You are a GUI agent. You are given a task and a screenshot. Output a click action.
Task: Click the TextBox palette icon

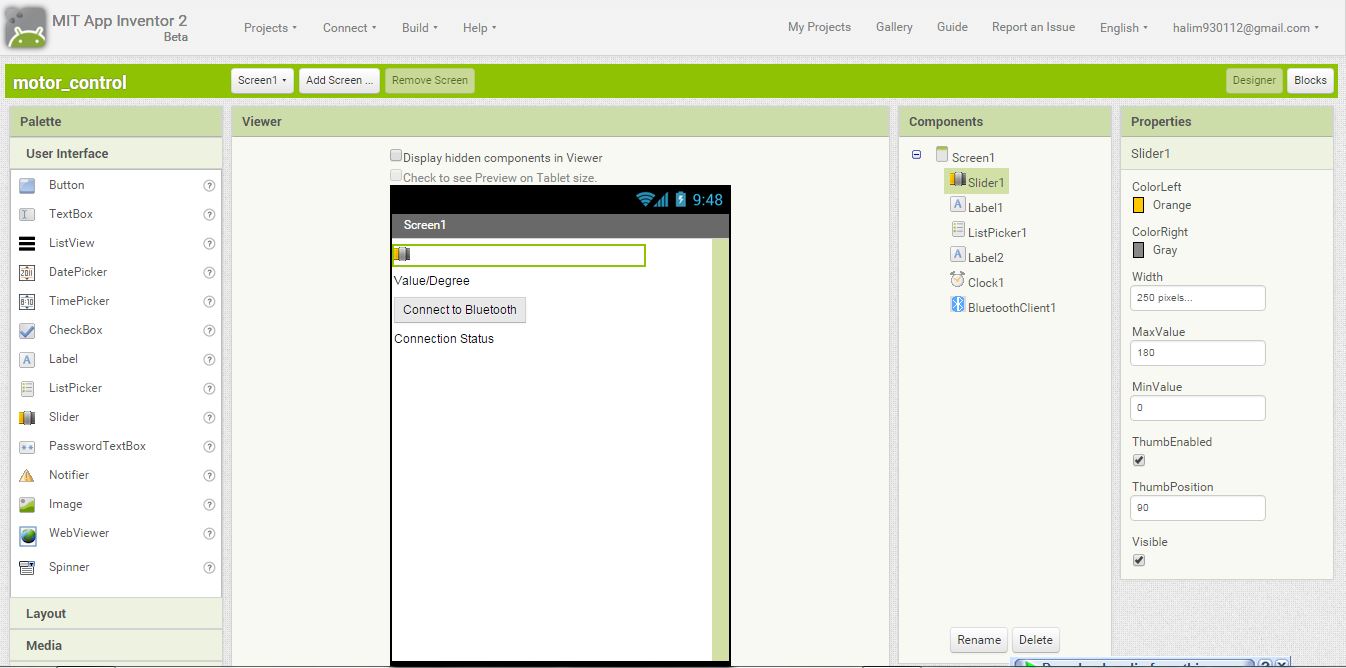28,214
